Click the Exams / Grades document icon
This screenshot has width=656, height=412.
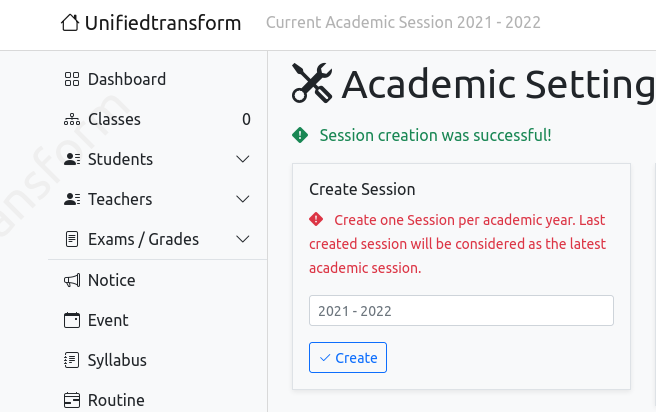tap(71, 240)
